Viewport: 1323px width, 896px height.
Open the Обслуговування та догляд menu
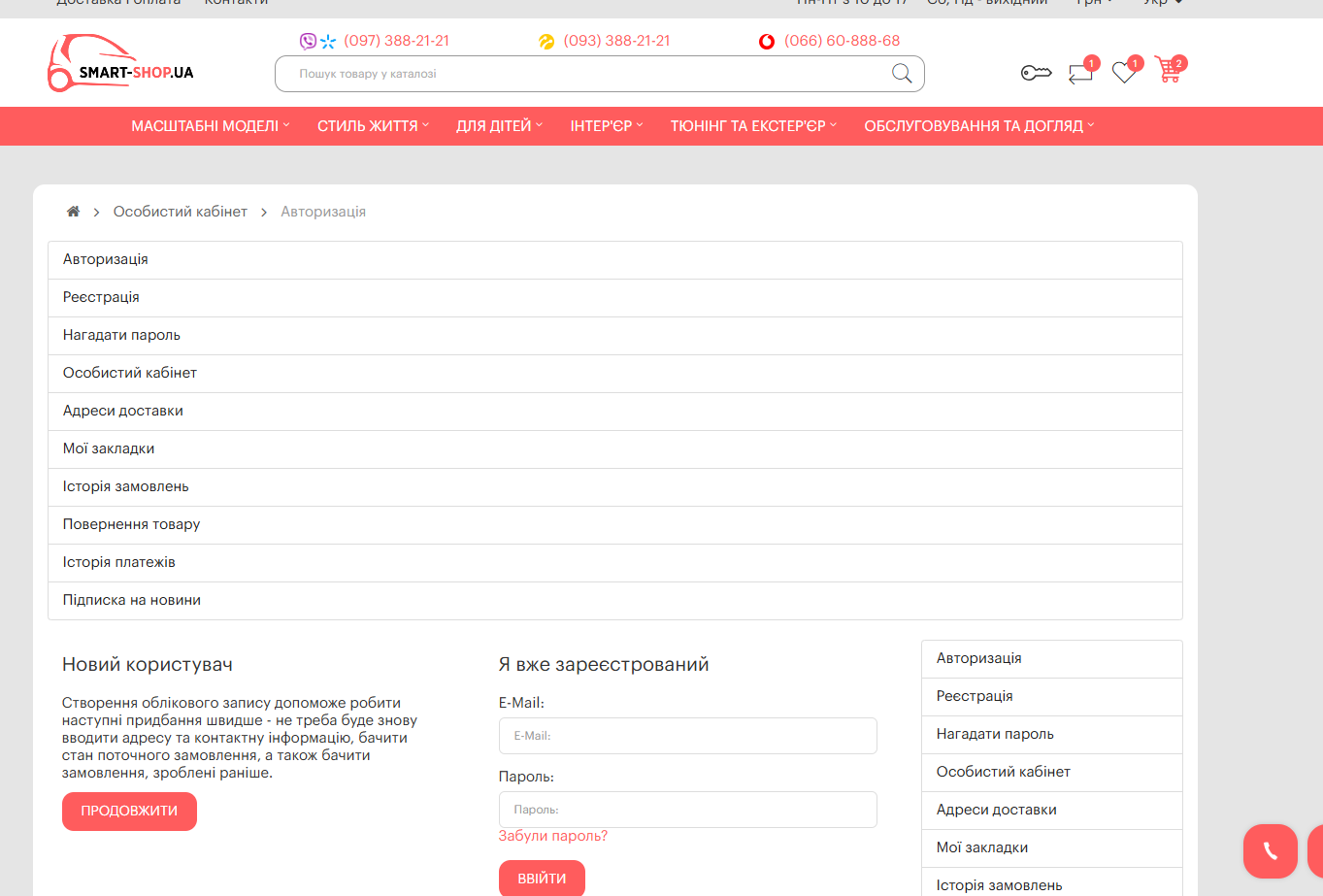(x=978, y=126)
